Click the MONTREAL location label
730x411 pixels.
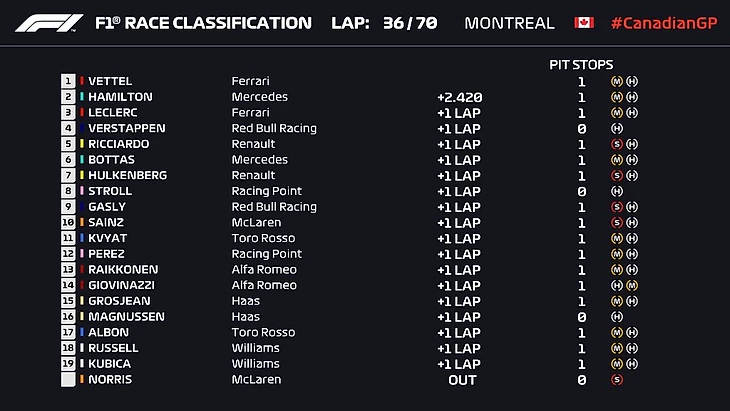[x=509, y=23]
